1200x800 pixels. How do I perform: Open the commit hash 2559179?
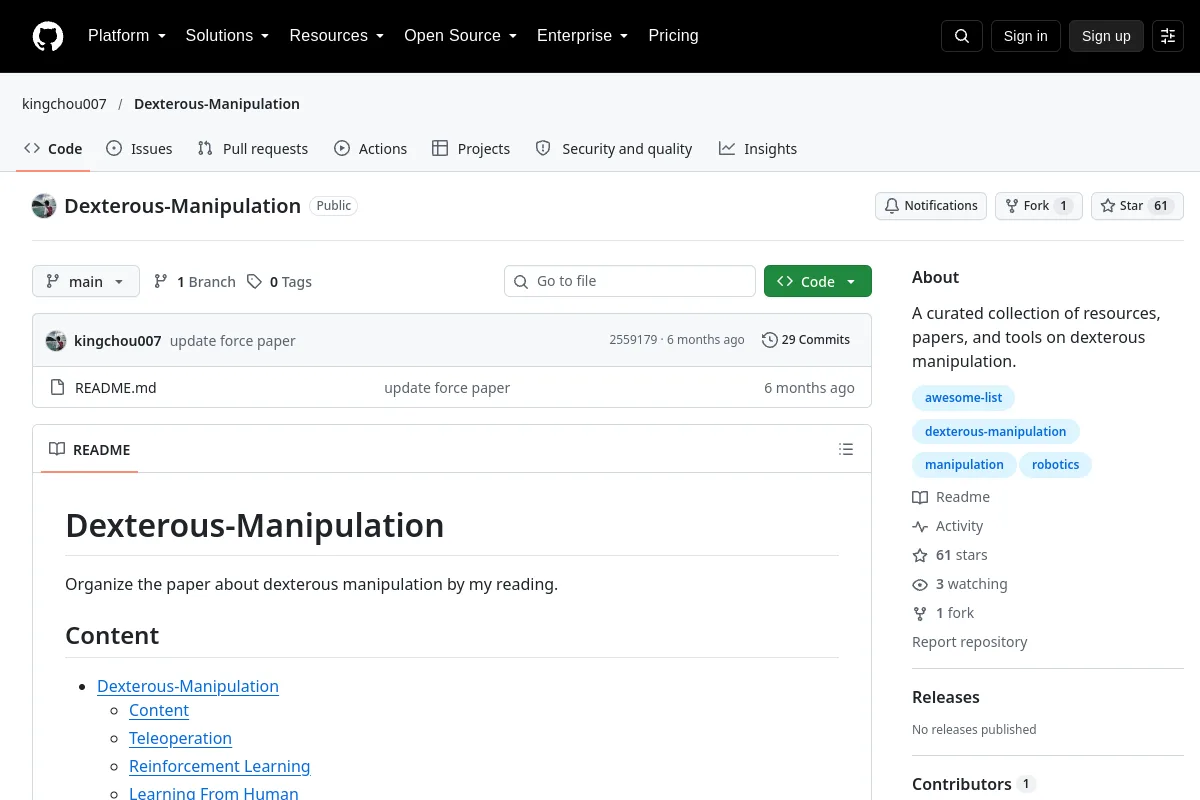click(x=633, y=340)
